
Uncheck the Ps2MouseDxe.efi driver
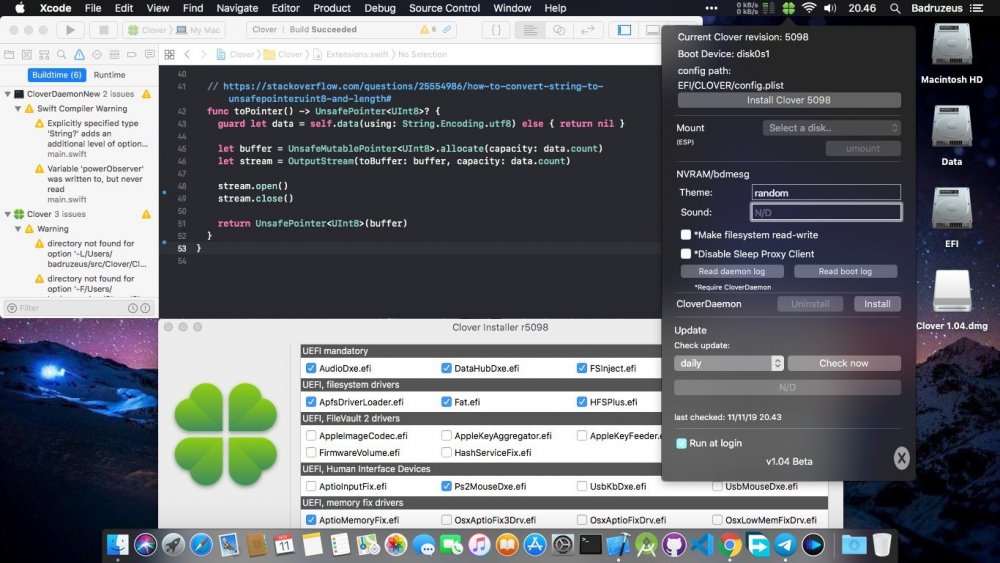coord(446,486)
